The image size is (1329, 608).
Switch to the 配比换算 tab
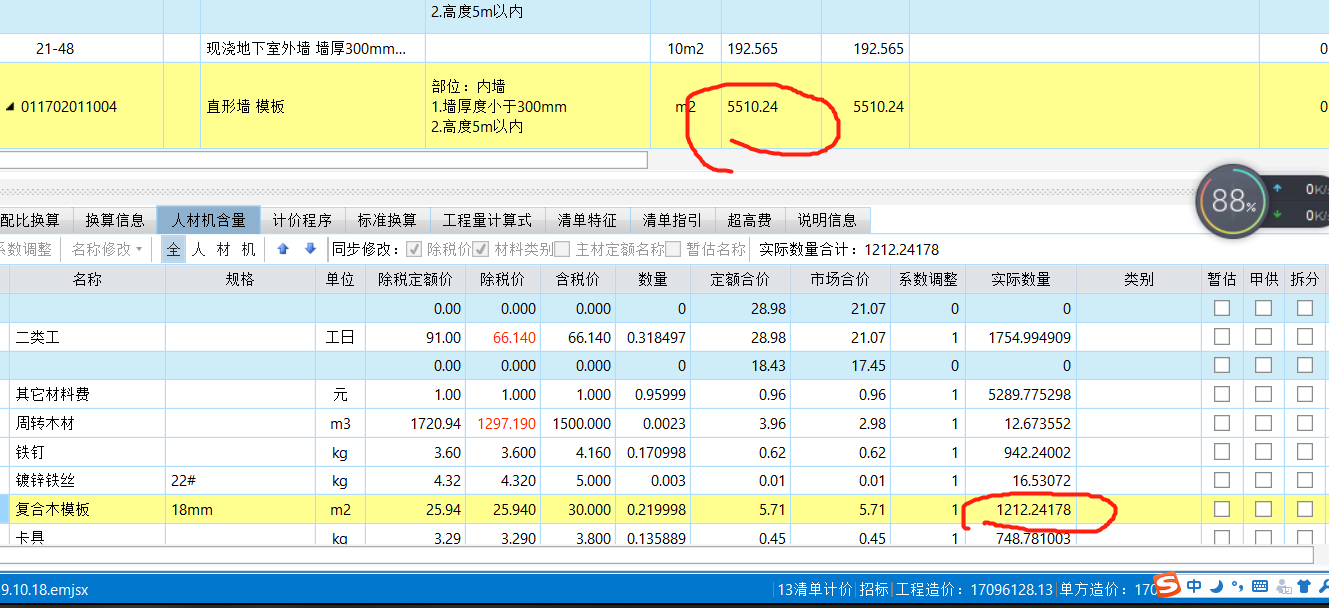click(x=34, y=220)
